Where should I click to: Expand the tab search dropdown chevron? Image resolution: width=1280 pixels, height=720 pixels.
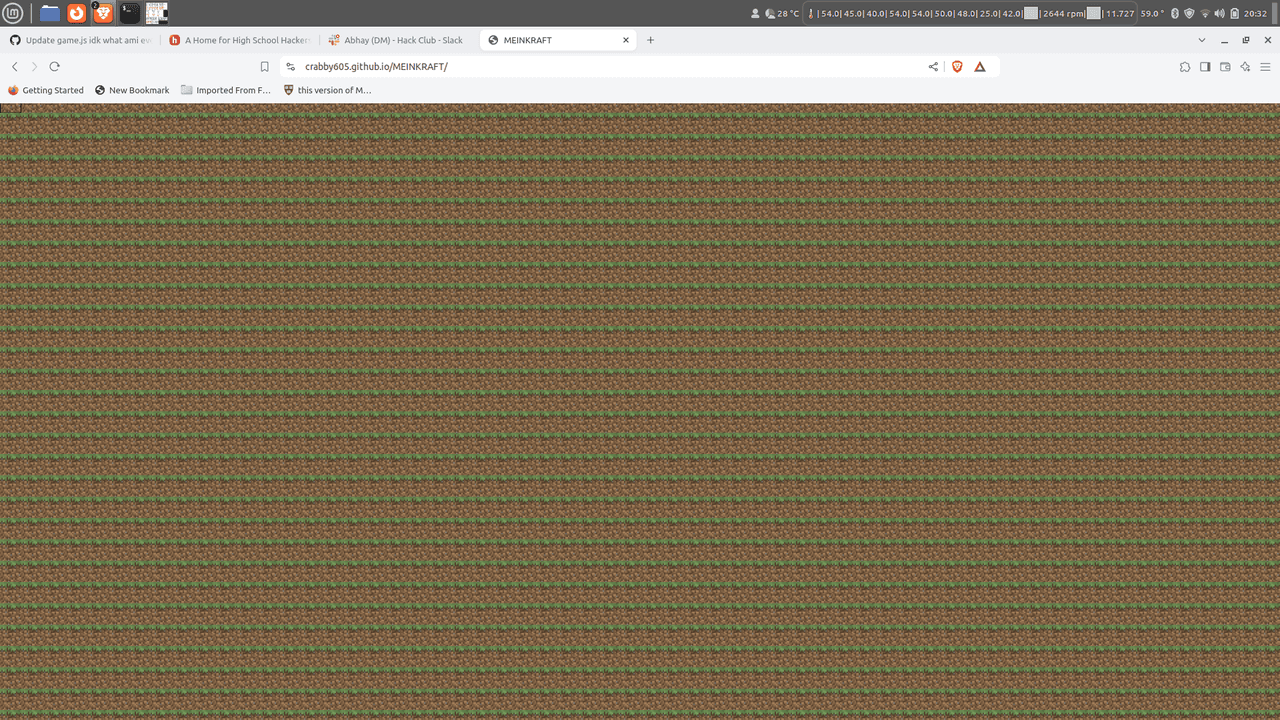(1202, 40)
